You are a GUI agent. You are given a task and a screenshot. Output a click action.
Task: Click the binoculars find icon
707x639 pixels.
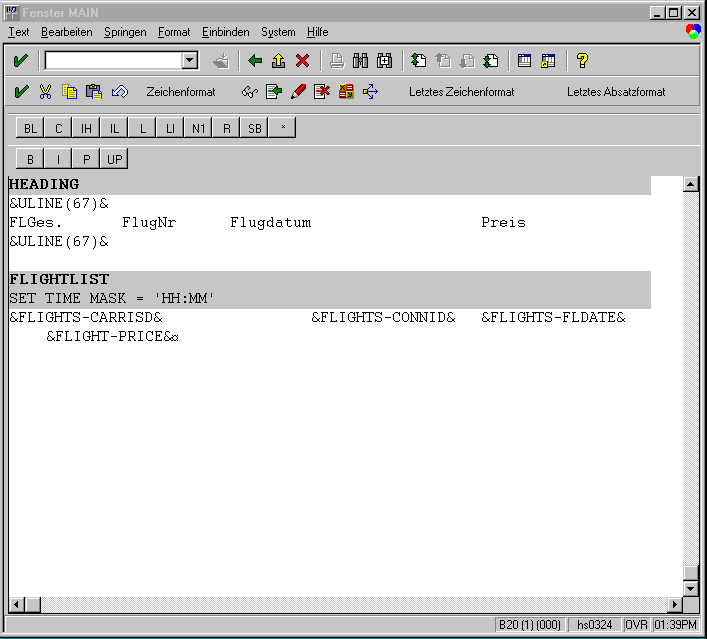[x=360, y=61]
